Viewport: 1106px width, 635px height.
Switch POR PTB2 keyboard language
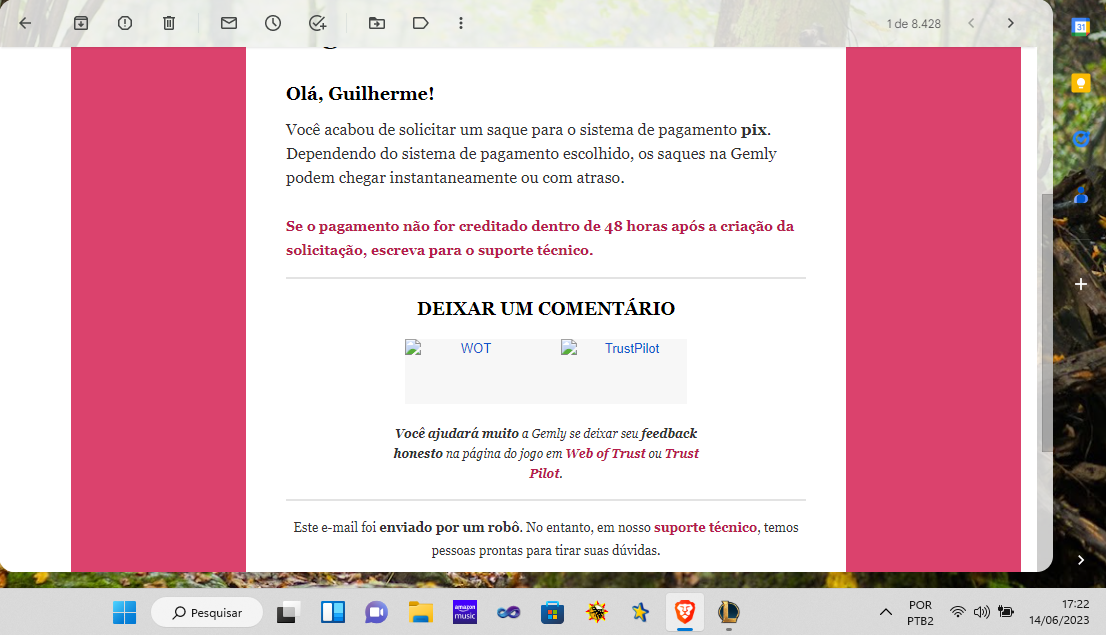coord(920,612)
